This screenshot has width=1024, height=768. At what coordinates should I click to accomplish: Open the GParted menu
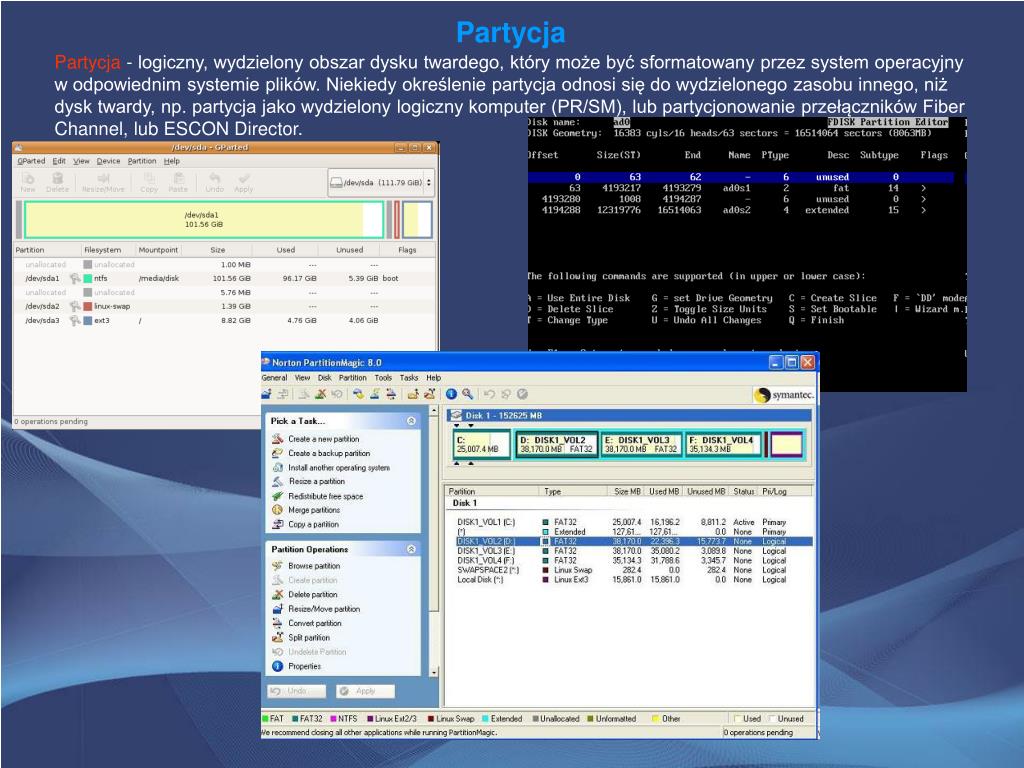click(31, 161)
